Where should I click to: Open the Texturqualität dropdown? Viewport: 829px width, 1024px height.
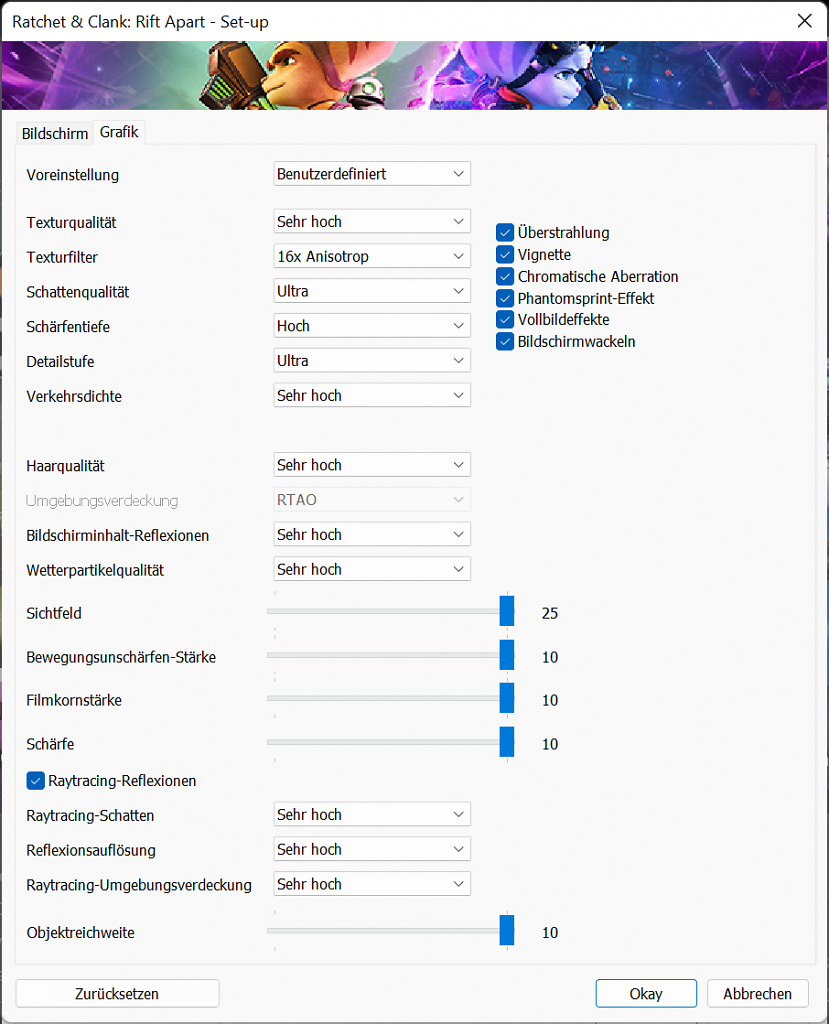coord(372,221)
